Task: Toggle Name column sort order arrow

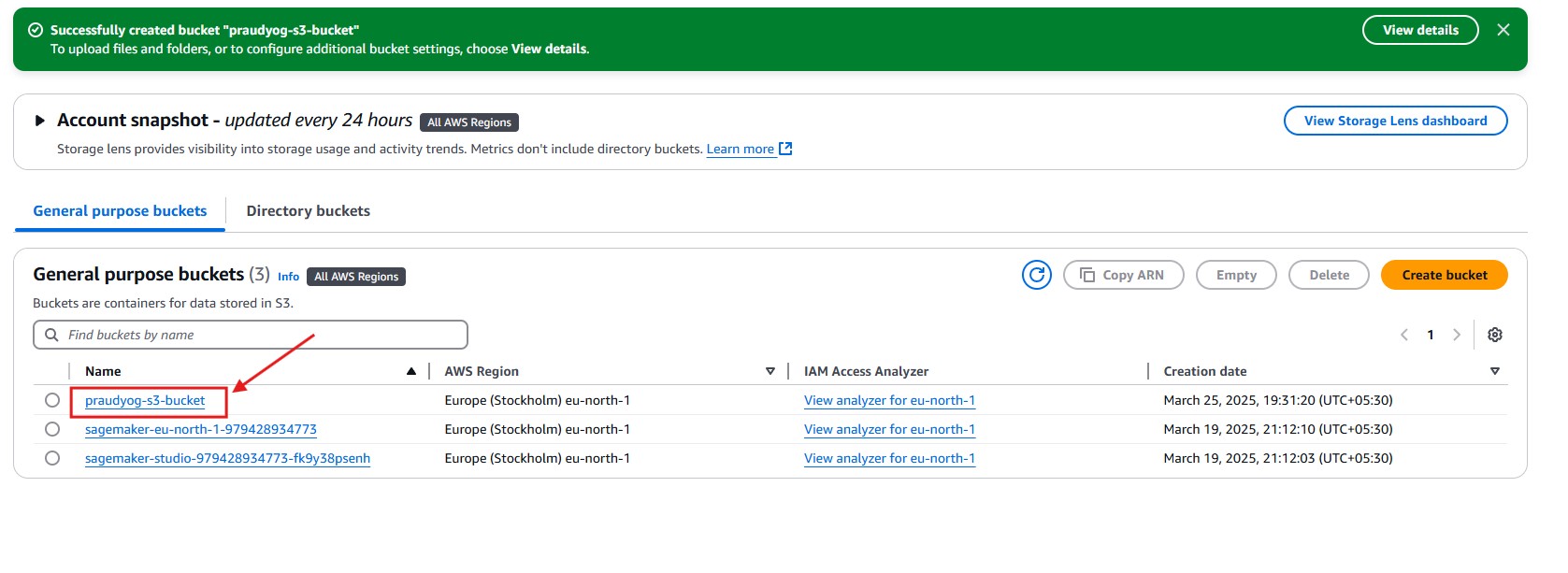Action: click(x=410, y=371)
